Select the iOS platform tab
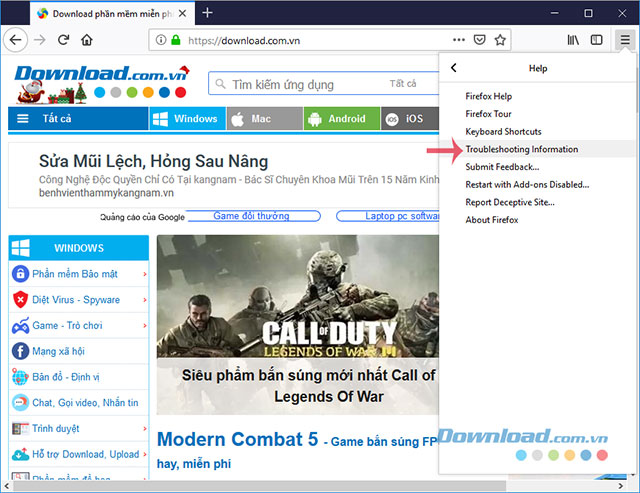 point(410,118)
